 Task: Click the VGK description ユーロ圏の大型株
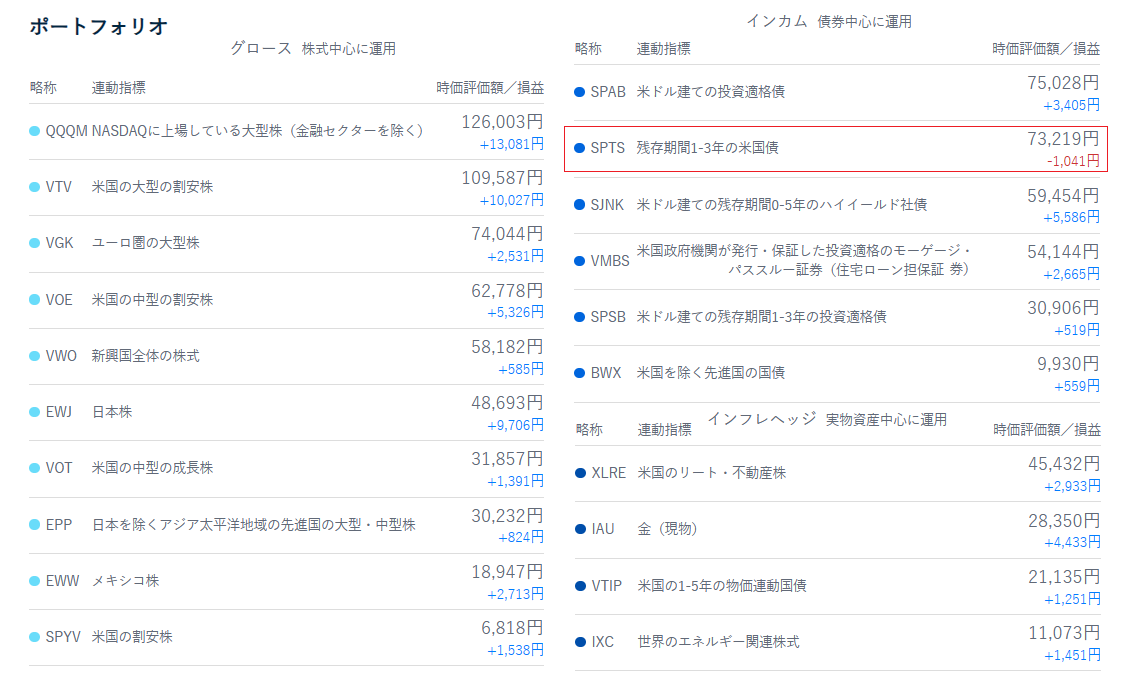[x=146, y=243]
